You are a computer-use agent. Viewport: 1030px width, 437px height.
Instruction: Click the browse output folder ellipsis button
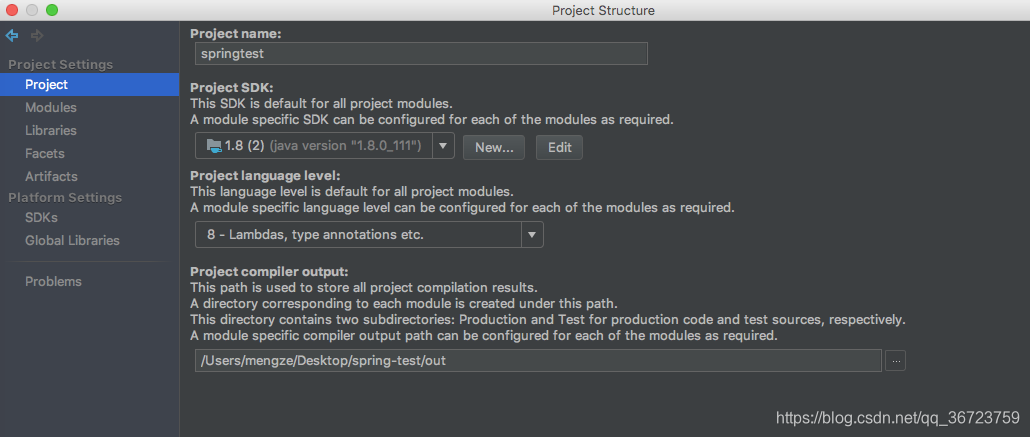pos(895,361)
